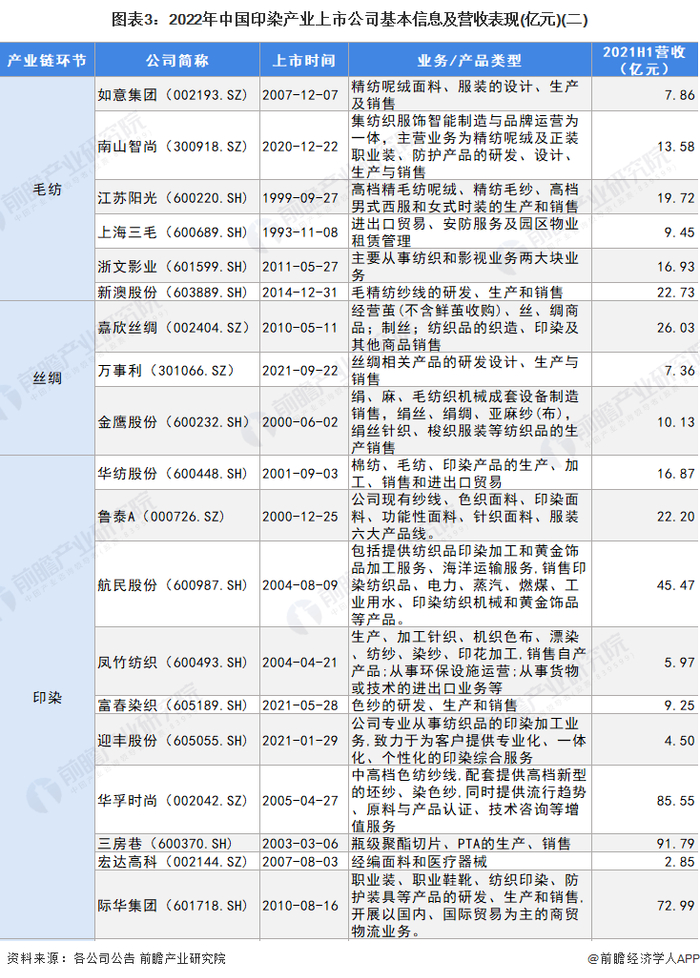The image size is (700, 978).
Task: Click listing date 2021-09-22
Action: (x=300, y=370)
